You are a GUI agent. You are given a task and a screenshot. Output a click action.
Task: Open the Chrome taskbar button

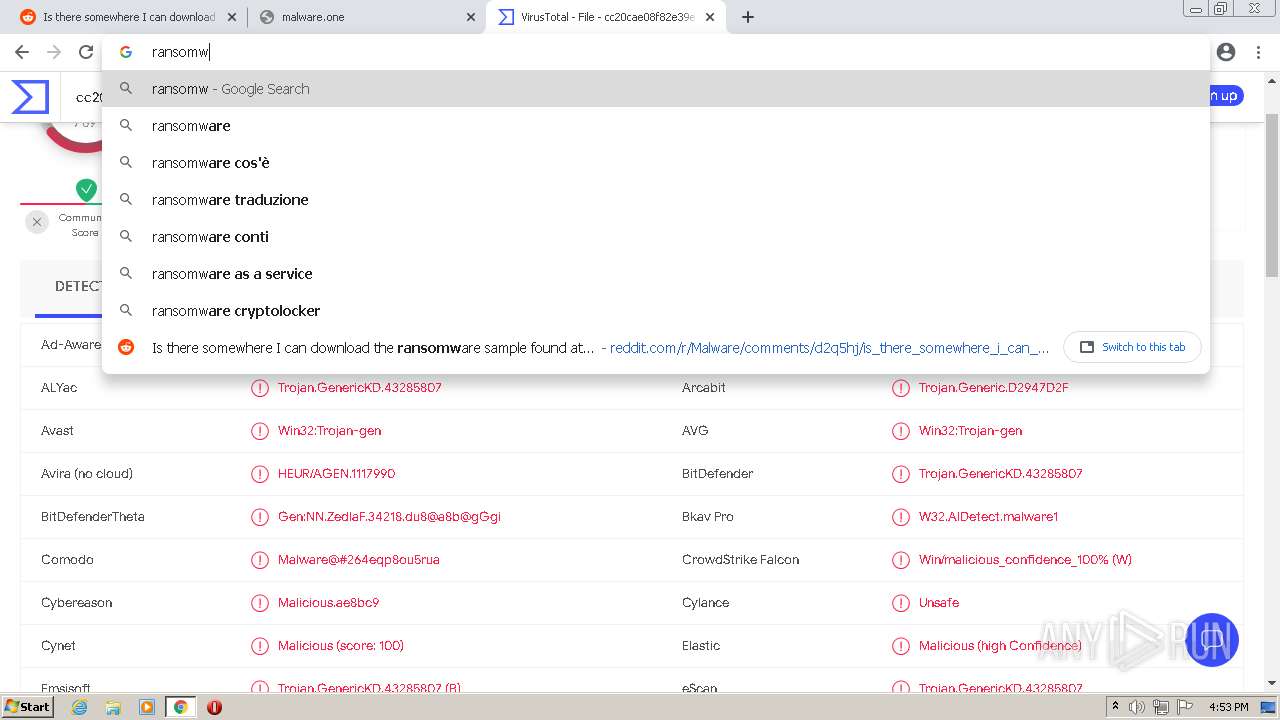click(180, 707)
